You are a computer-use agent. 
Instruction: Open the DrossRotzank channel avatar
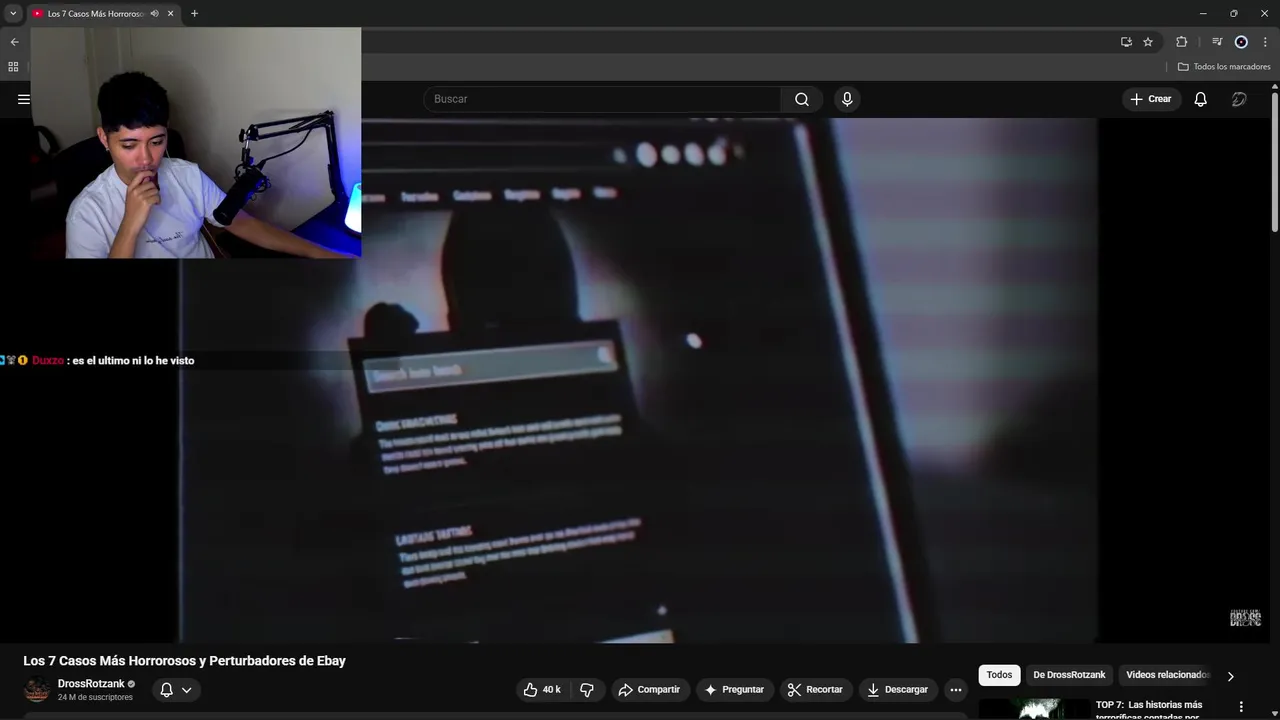coord(37,690)
